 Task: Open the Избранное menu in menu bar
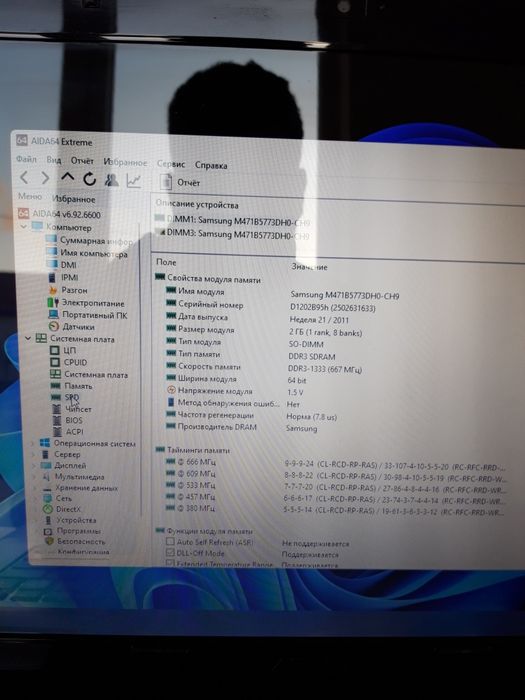click(x=125, y=162)
